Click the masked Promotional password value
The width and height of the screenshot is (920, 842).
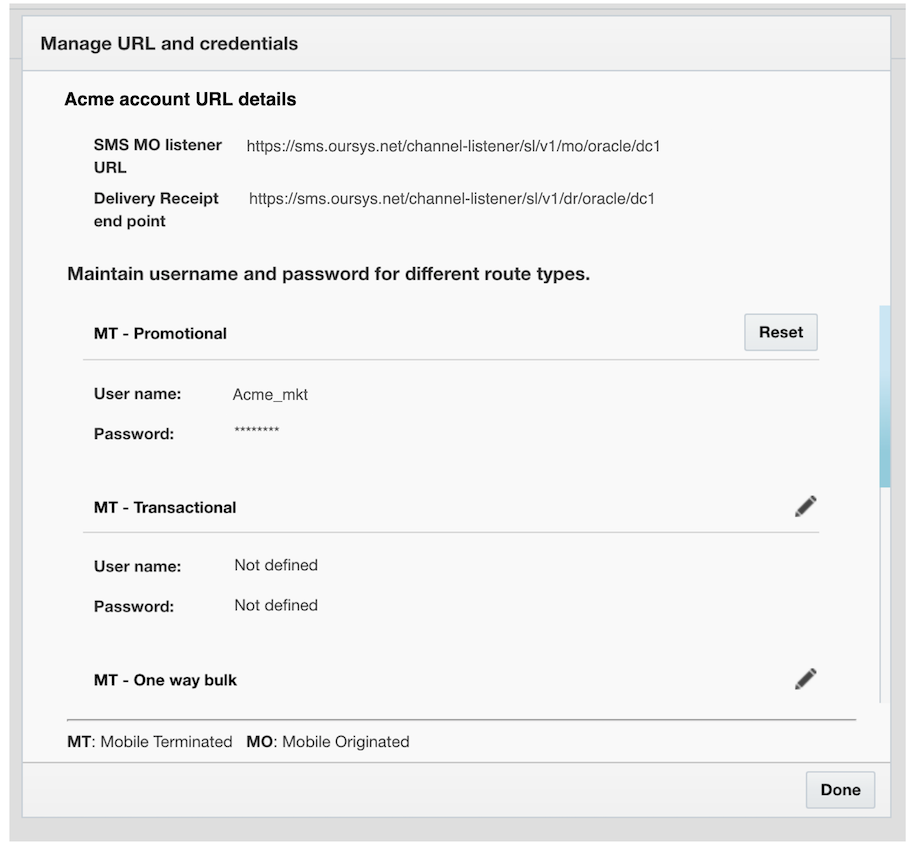pos(256,431)
